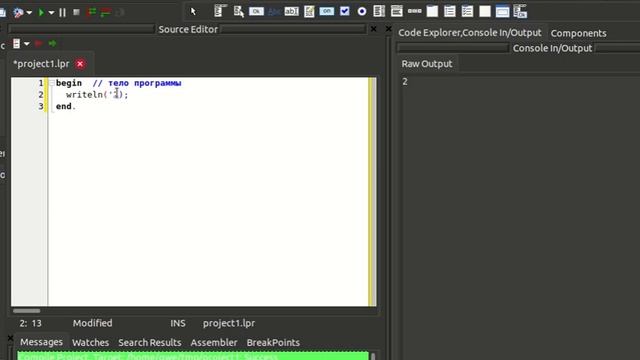Pick the TPopupMenu component icon
The width and height of the screenshot is (640, 360).
point(238,11)
